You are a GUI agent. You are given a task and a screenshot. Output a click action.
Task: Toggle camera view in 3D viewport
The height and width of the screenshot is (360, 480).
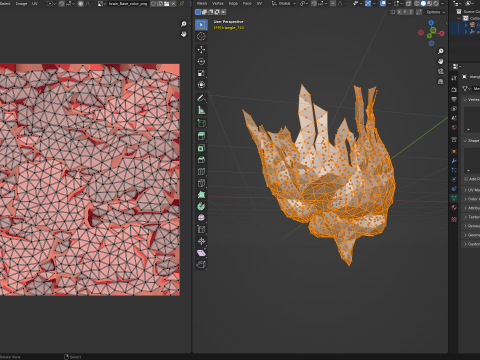[441, 71]
